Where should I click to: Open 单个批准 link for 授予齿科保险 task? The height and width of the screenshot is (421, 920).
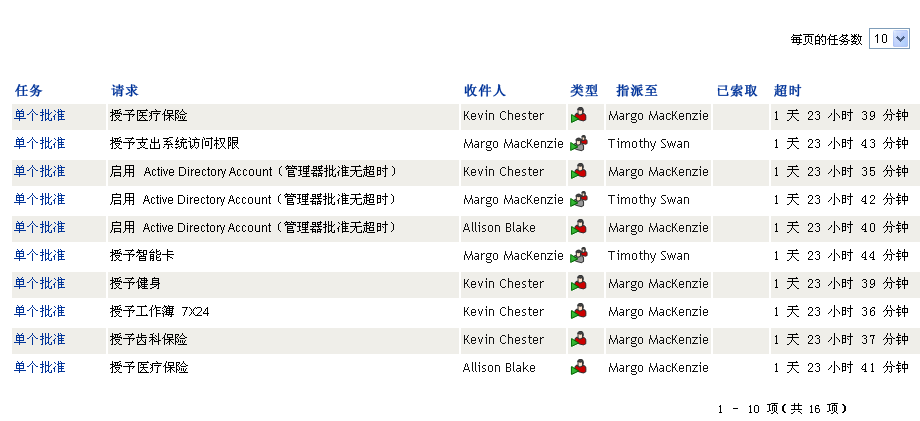pyautogui.click(x=40, y=340)
